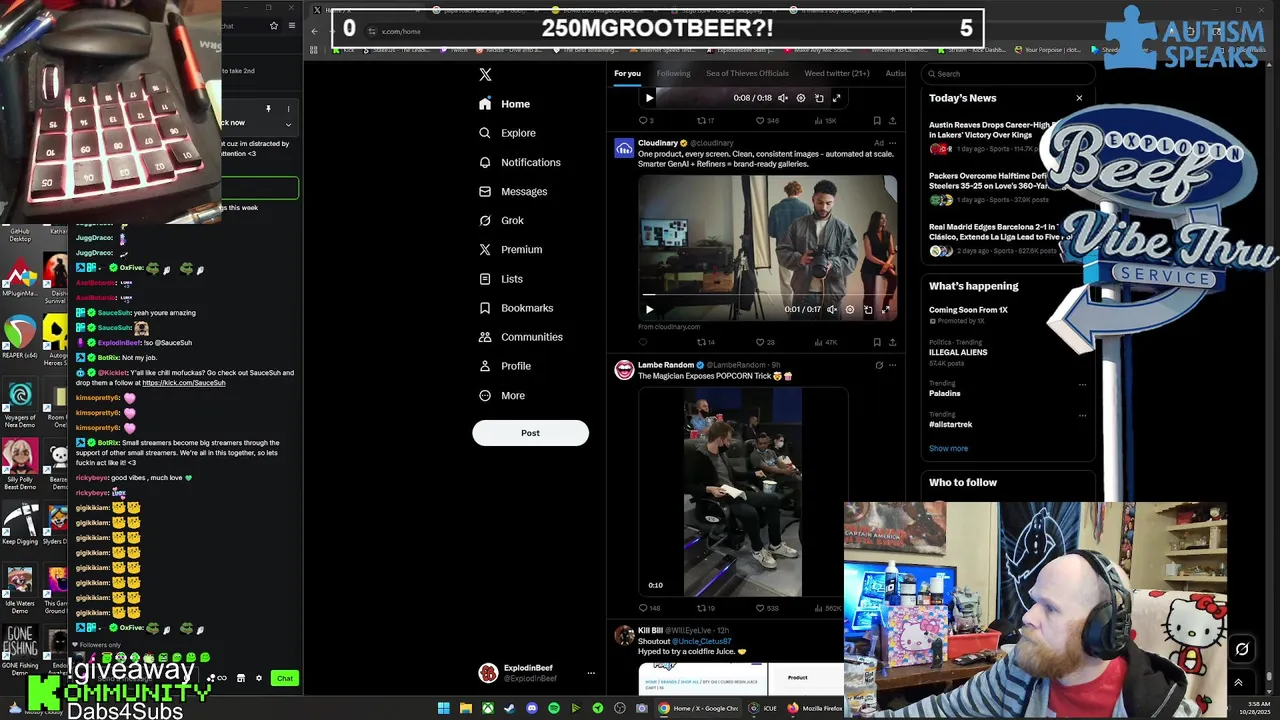Open settings gear on top video
1280x720 pixels.
tap(800, 98)
